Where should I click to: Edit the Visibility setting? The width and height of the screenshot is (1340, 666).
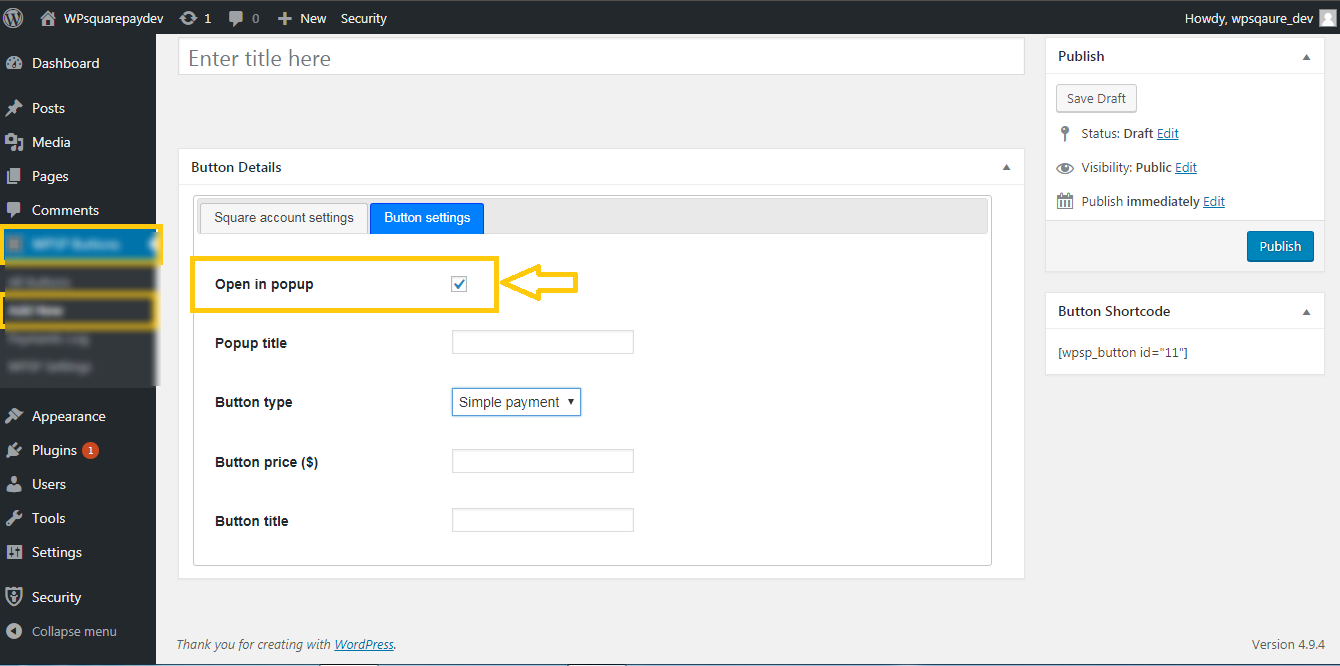(x=1186, y=168)
